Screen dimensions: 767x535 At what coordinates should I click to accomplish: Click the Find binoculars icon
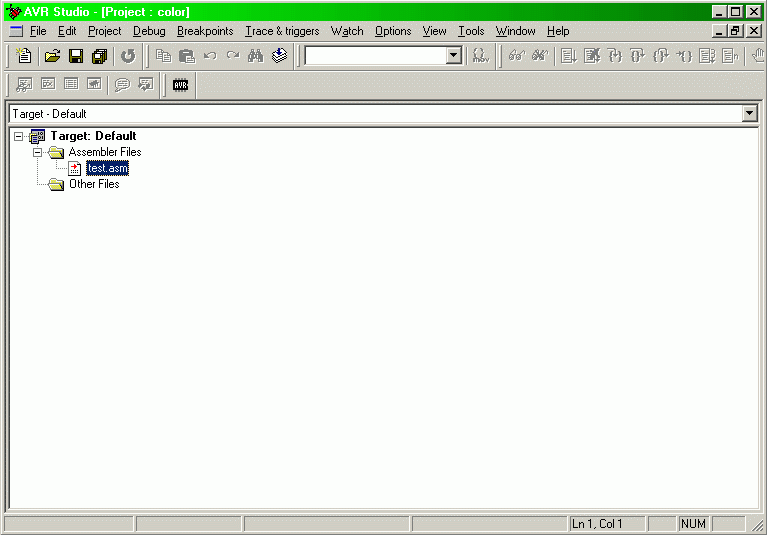[x=255, y=56]
